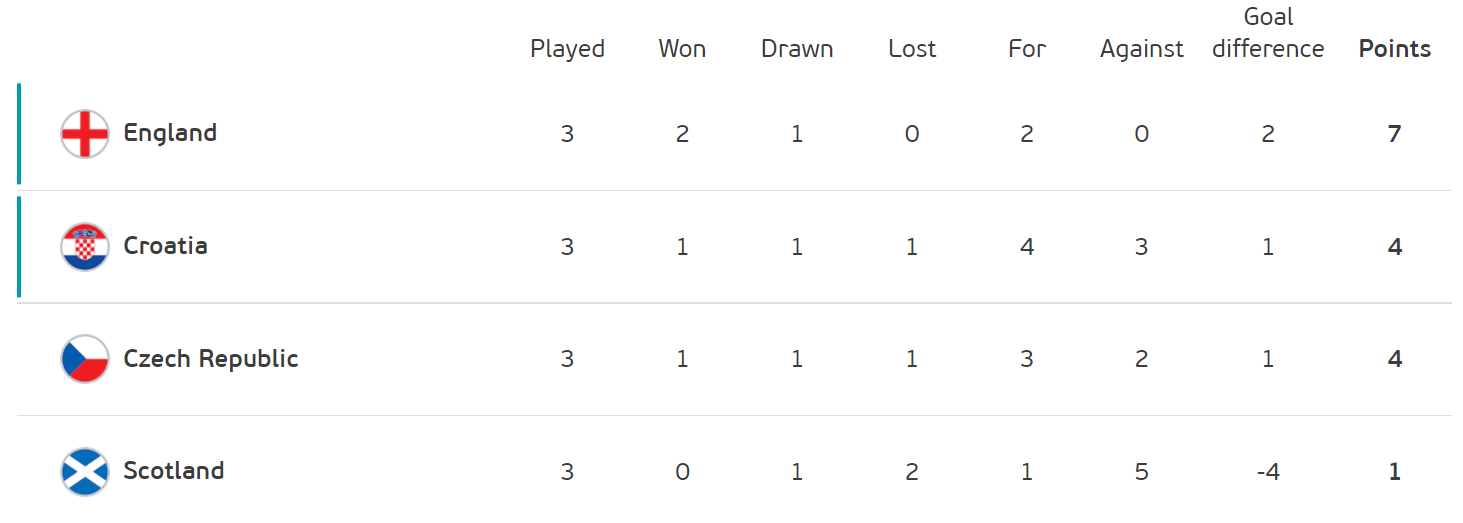
Task: Click England's points total of 7
Action: coord(1395,134)
